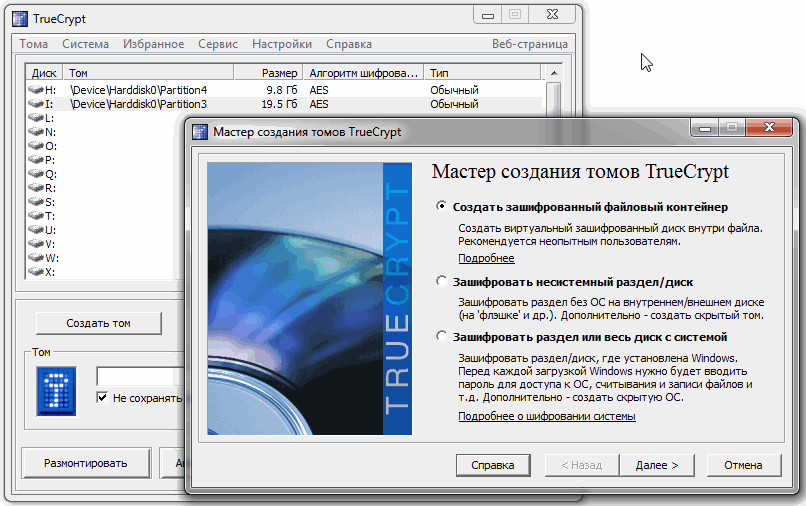Select the I: drive icon row
Screen dimensions: 806x506
pyautogui.click(x=36, y=104)
